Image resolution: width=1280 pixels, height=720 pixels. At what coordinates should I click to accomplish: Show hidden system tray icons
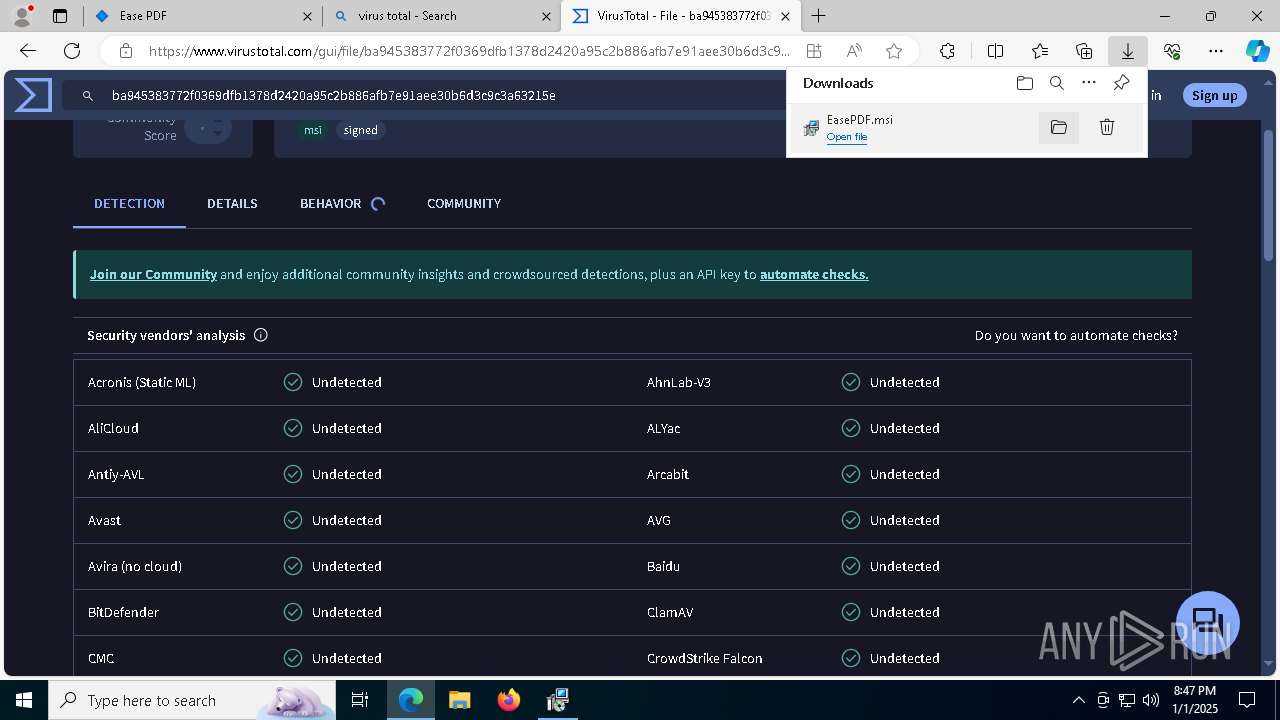(x=1078, y=700)
